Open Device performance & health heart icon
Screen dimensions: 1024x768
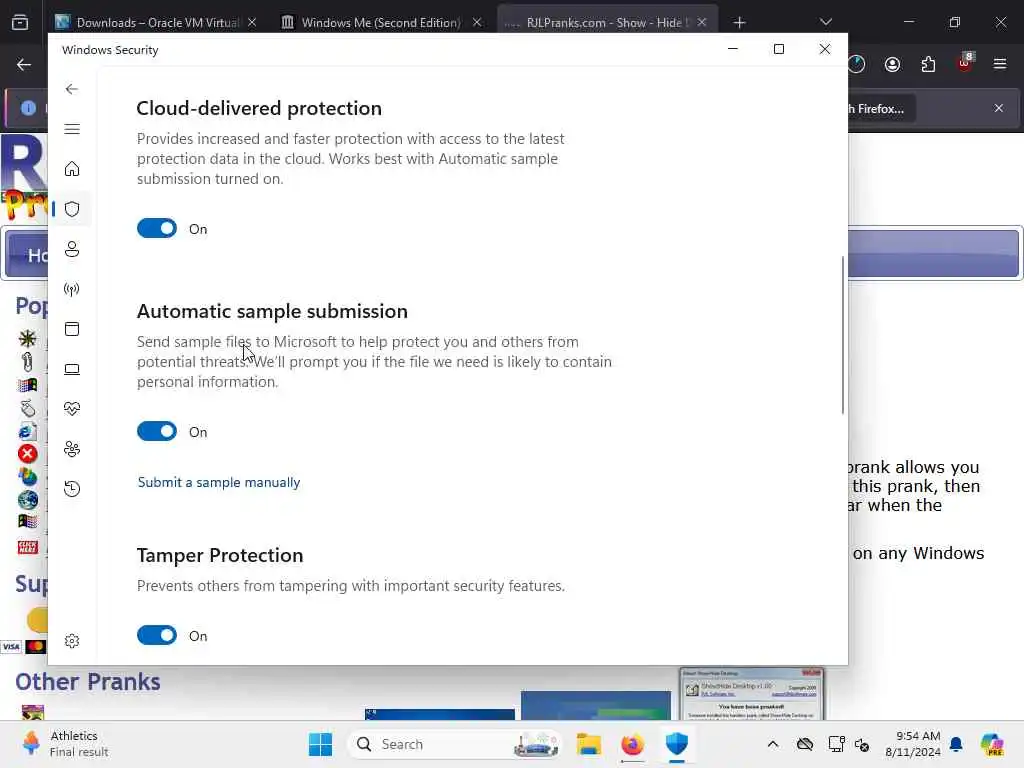point(72,409)
